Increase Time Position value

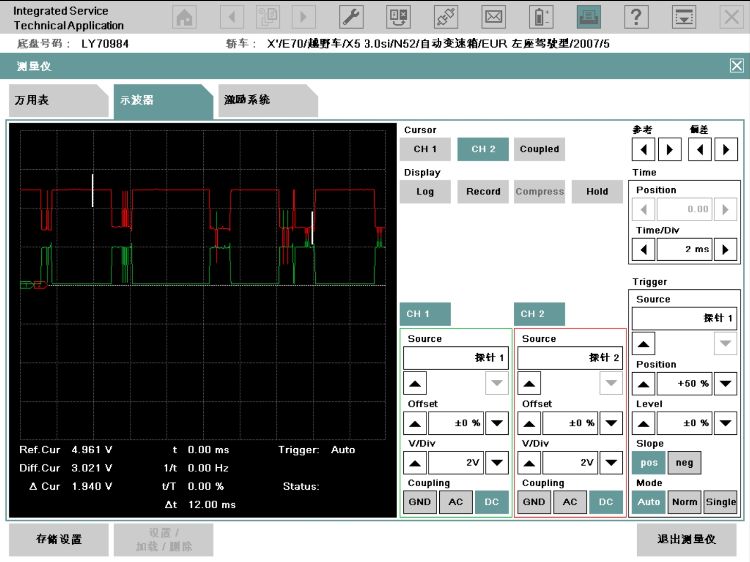(x=726, y=209)
